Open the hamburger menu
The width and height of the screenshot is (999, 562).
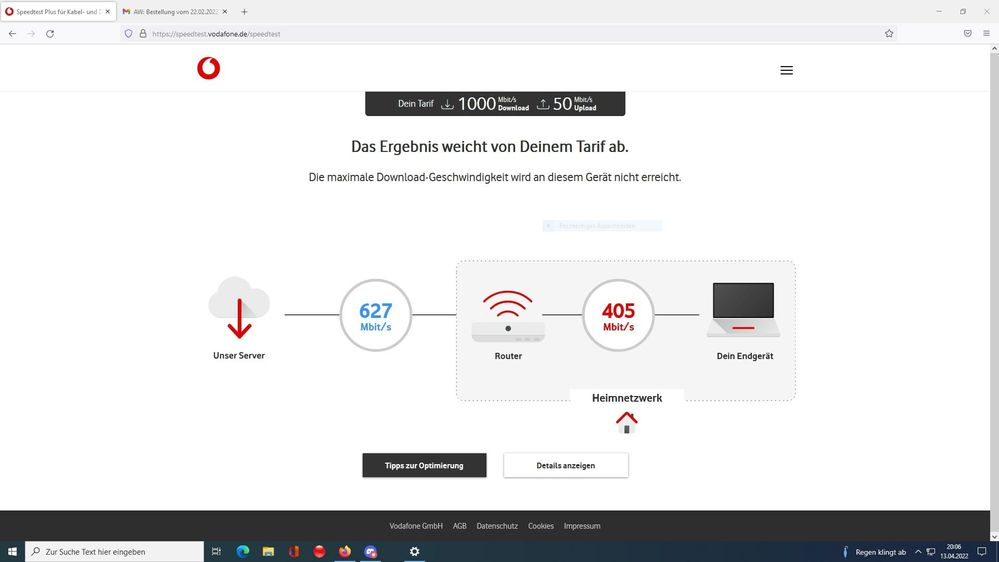click(786, 70)
